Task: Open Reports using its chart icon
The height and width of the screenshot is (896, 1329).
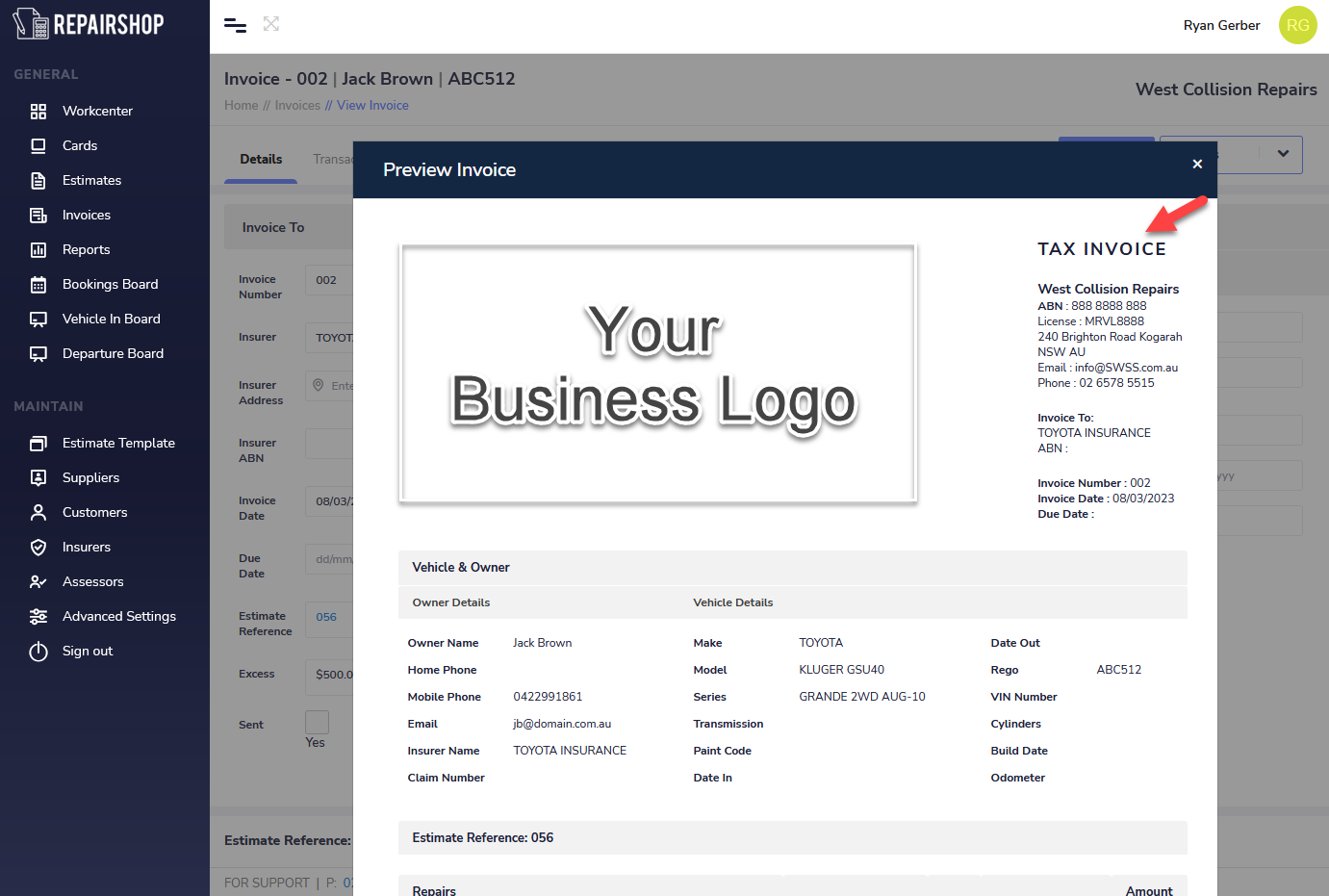Action: [38, 250]
